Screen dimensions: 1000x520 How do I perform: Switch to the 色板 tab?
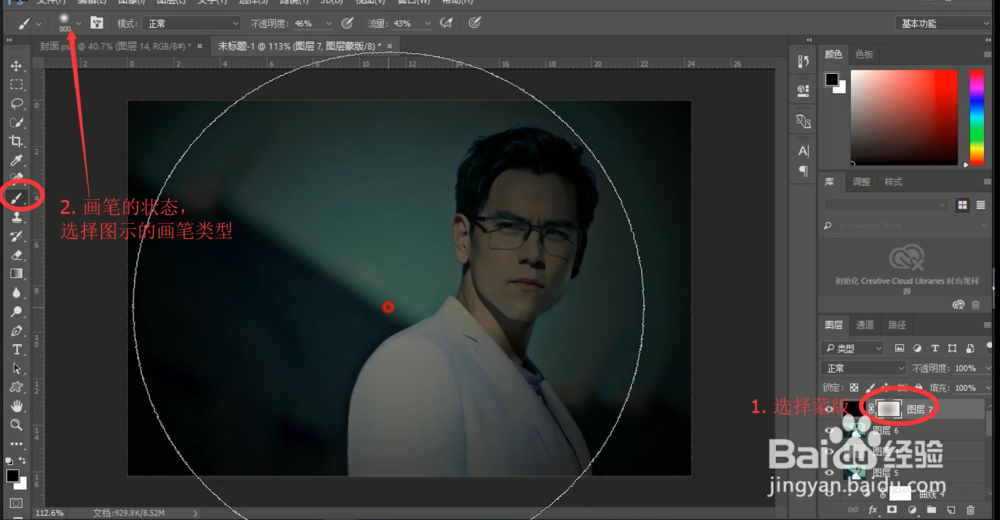tap(864, 54)
